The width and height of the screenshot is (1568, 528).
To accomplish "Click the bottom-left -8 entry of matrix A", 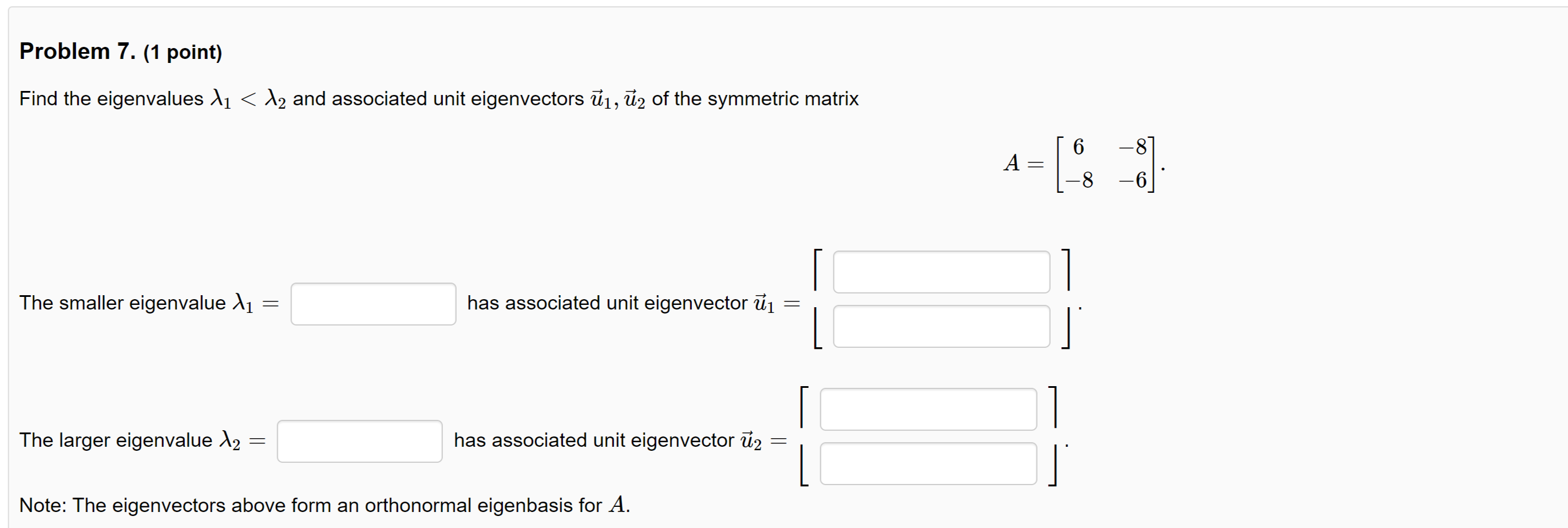I will point(1079,180).
